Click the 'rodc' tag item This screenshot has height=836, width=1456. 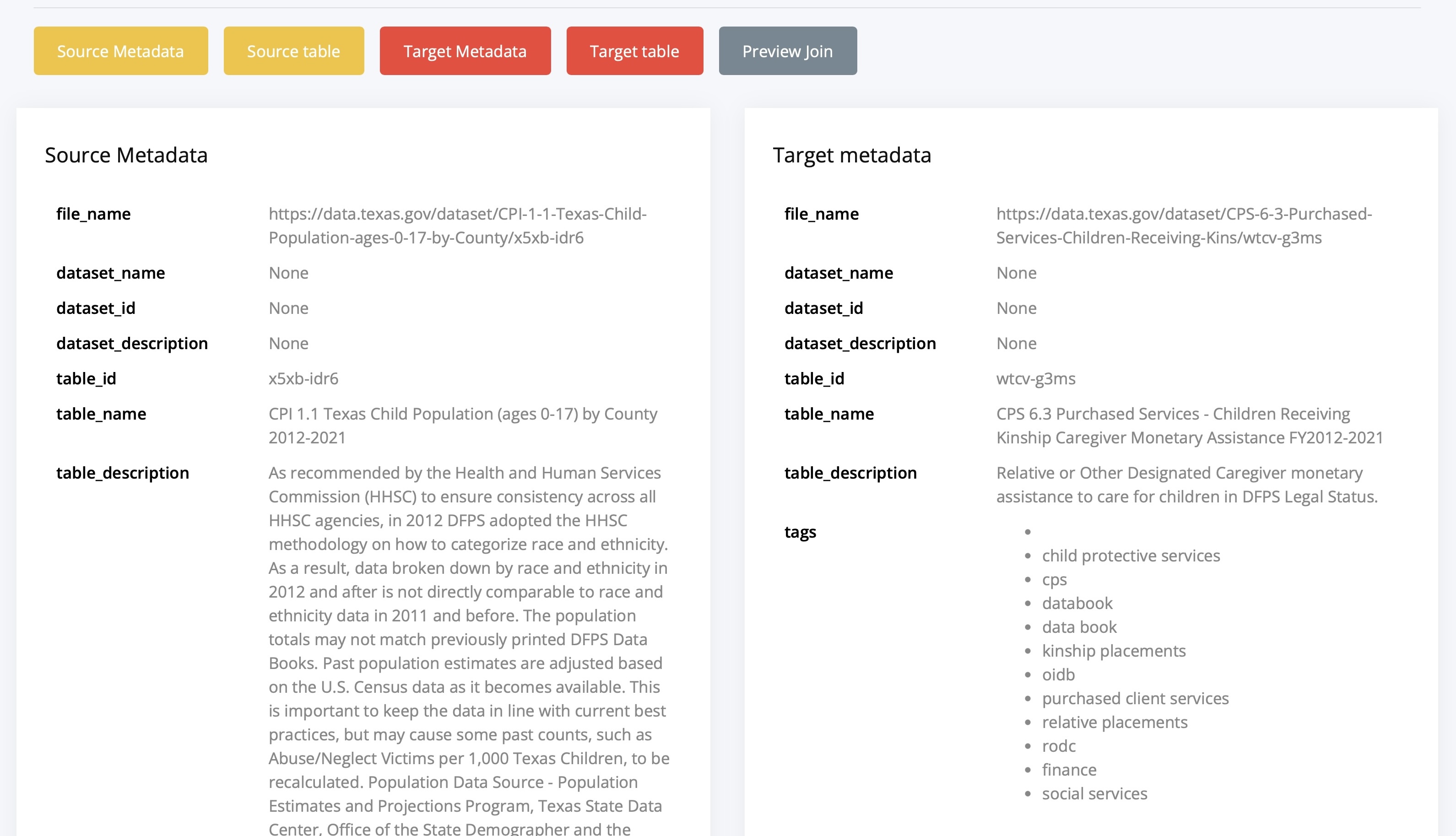pos(1058,746)
